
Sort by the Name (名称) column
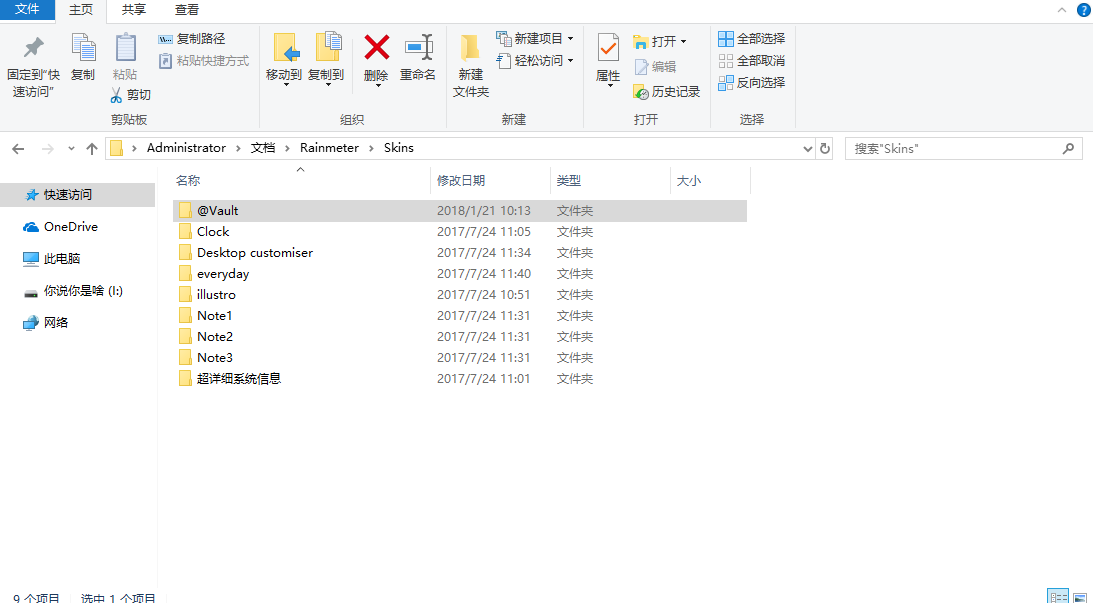pos(300,181)
